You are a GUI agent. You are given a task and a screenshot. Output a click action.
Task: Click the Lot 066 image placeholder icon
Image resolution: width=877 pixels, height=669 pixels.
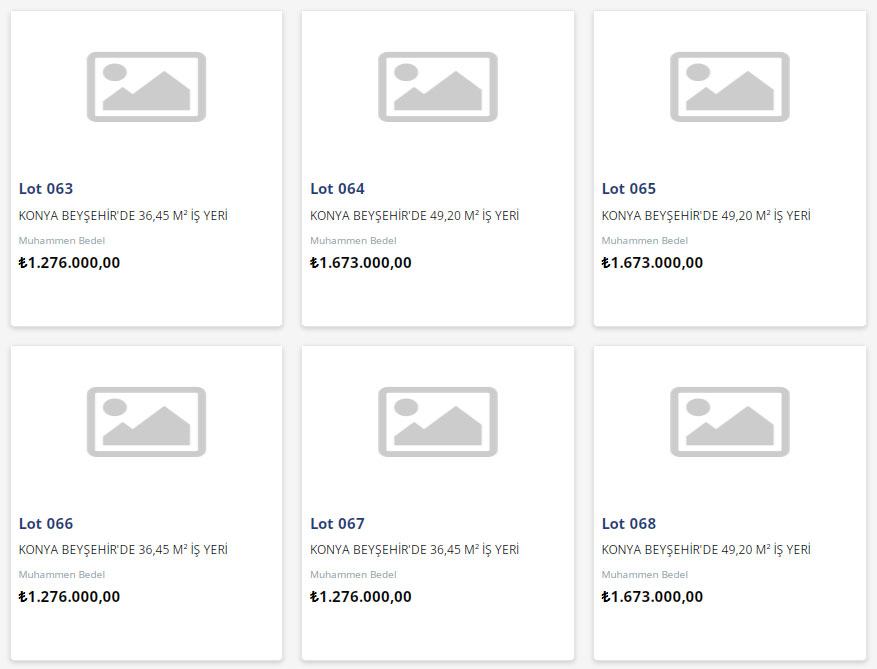point(146,422)
